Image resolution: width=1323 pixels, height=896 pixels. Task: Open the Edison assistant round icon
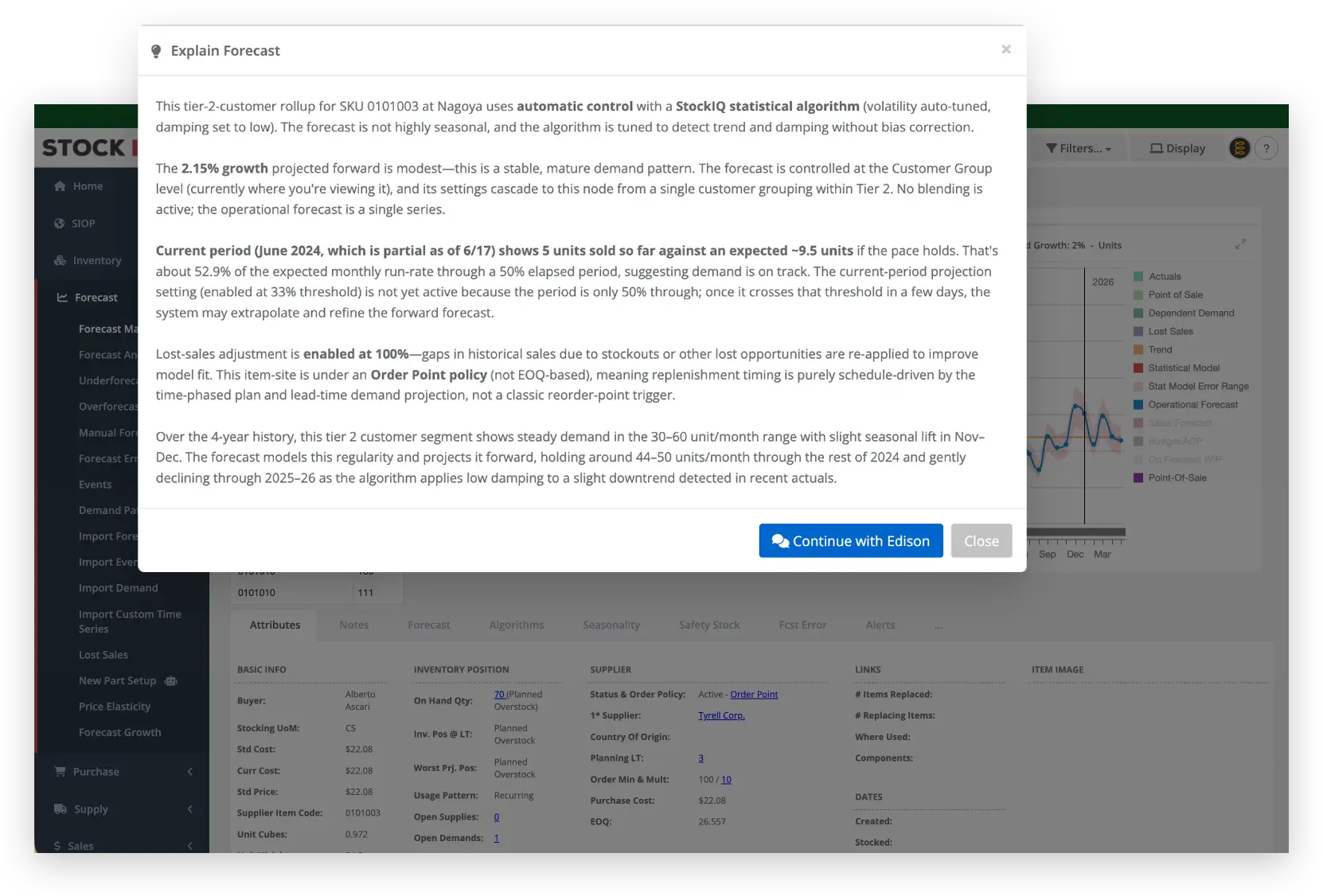coord(1239,148)
